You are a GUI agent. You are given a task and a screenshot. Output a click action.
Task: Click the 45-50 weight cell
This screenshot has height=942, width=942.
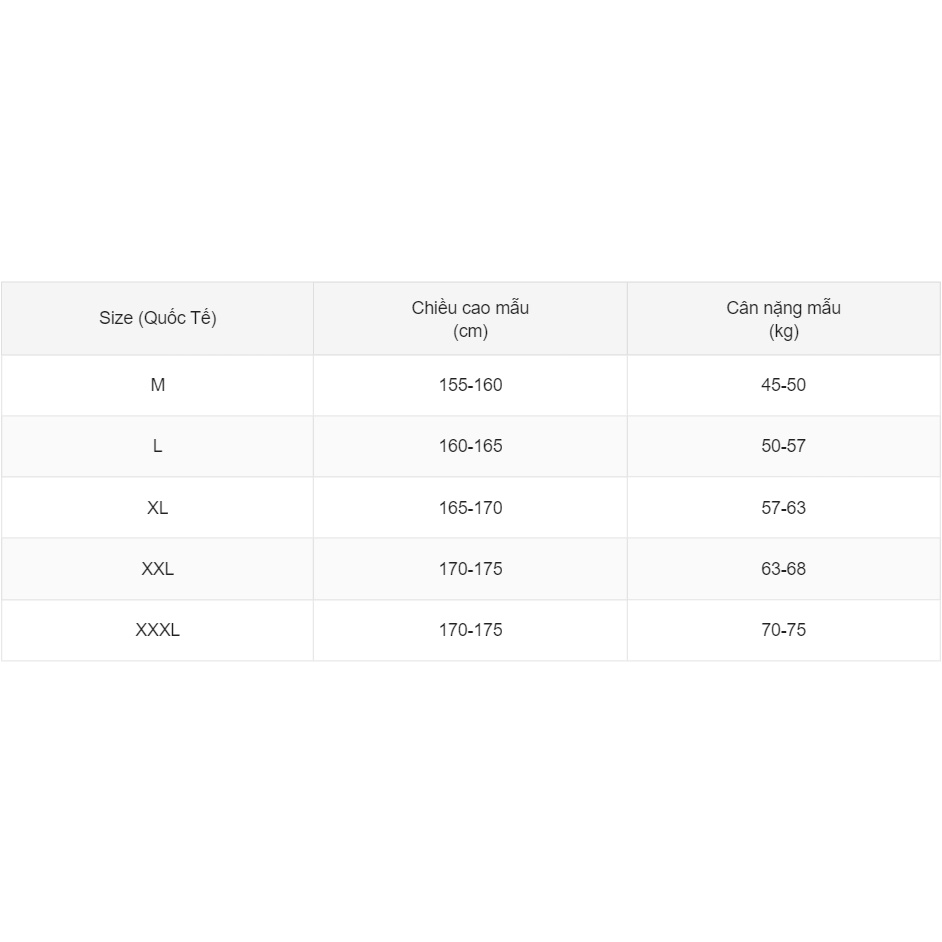click(783, 385)
